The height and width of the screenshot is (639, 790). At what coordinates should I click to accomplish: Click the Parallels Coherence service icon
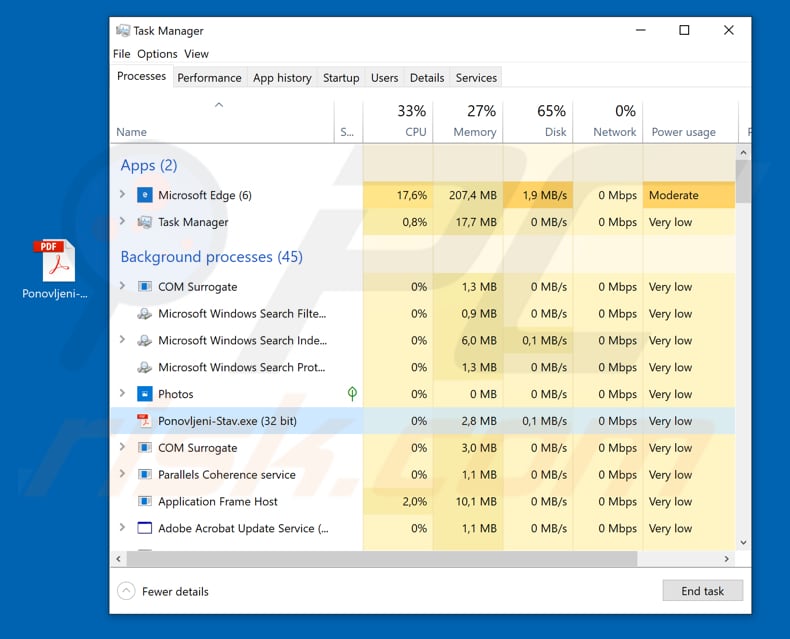[145, 474]
